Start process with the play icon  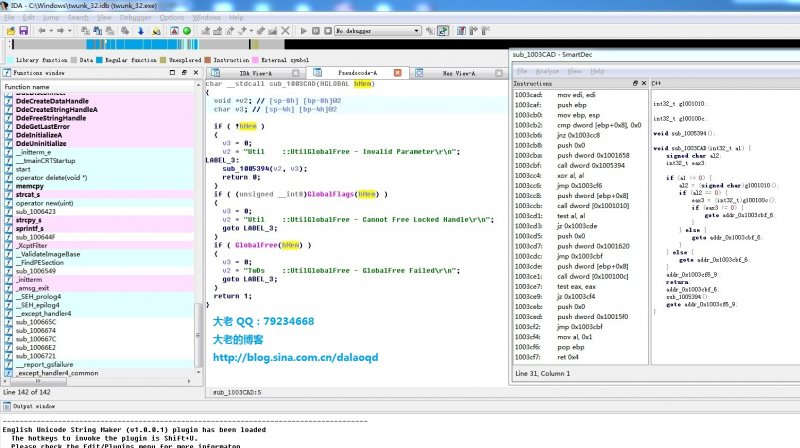point(304,31)
